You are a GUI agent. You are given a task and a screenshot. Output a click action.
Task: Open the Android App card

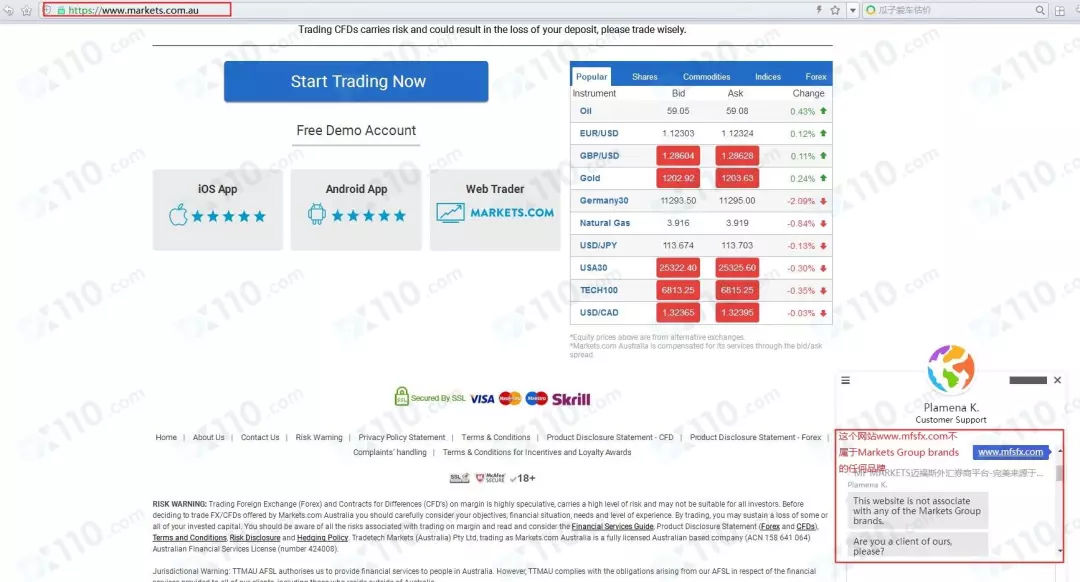[x=356, y=209]
